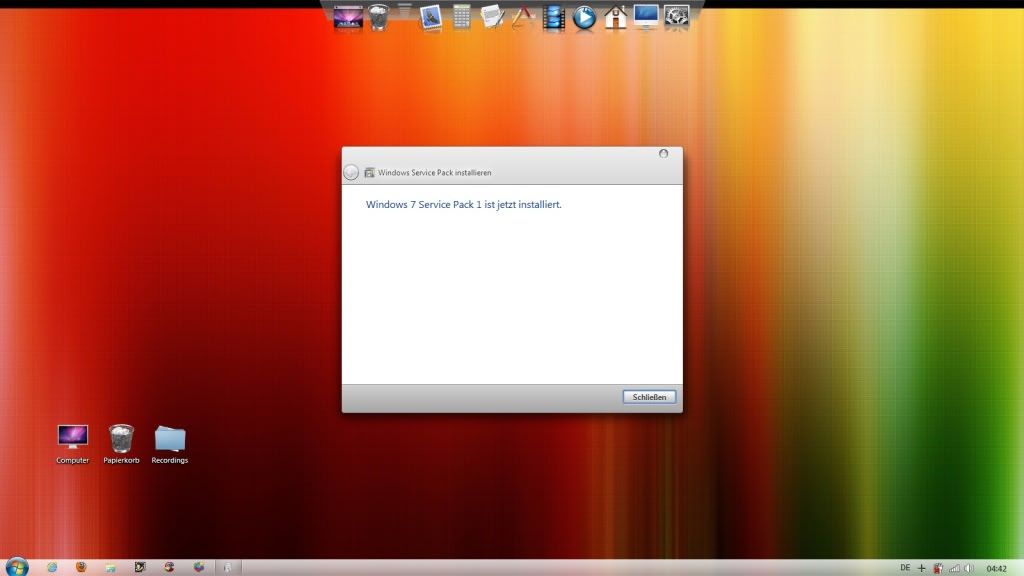Viewport: 1024px width, 576px height.
Task: Click the 'Windows Service Pack installieren' title text
Action: pyautogui.click(x=434, y=172)
